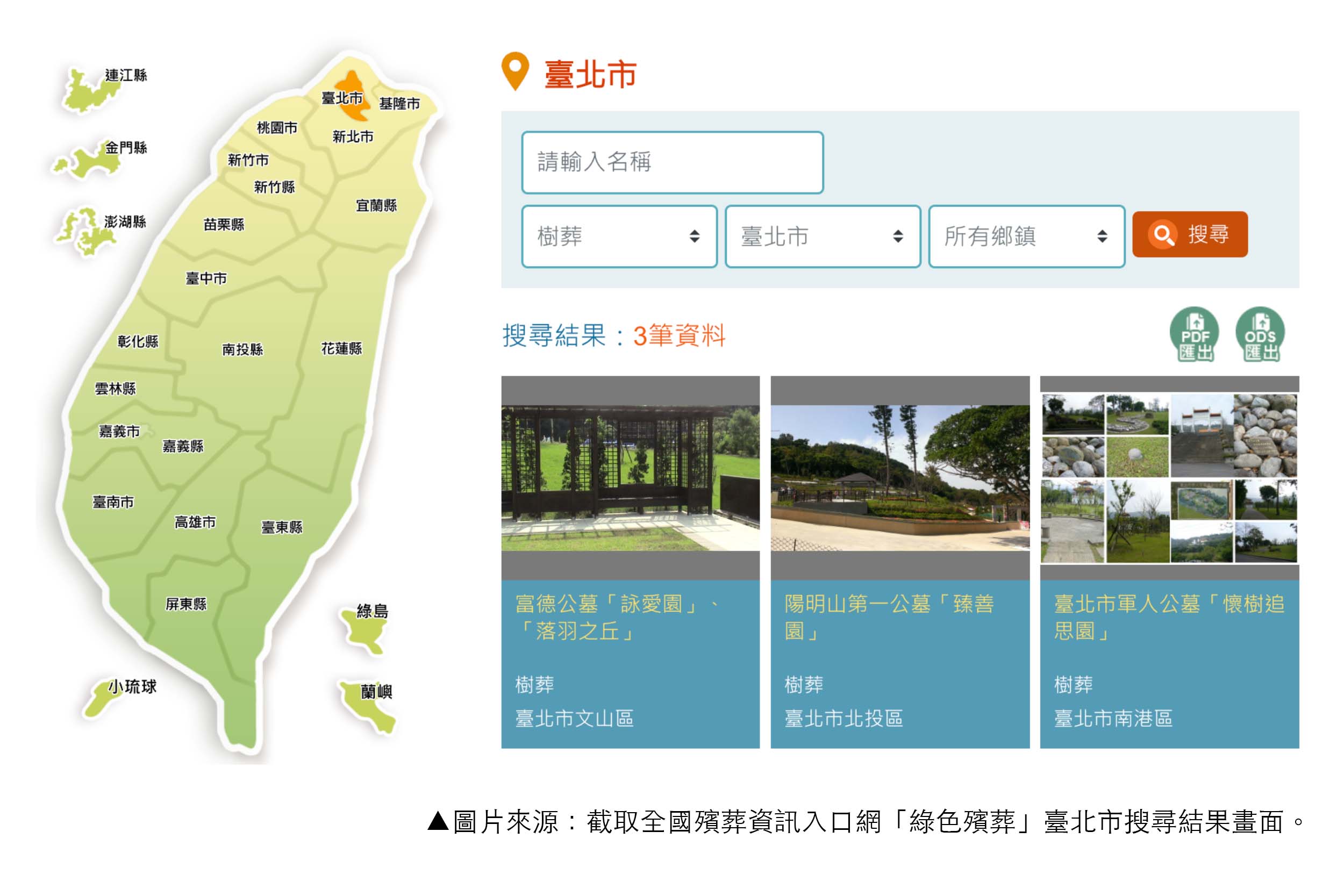
Task: Click the orange location pin icon
Action: click(515, 71)
